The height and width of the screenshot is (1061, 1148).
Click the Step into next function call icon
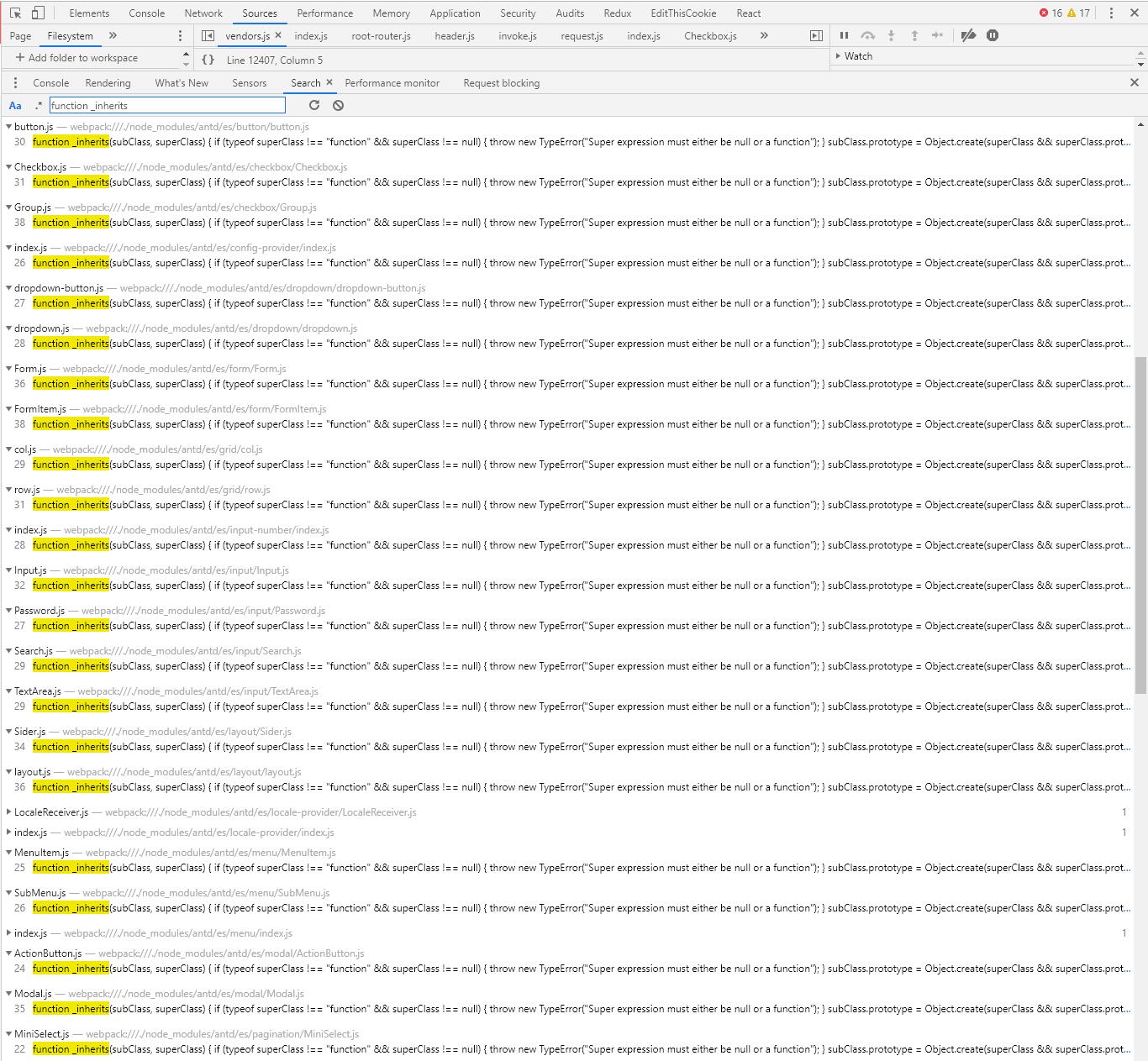point(891,35)
